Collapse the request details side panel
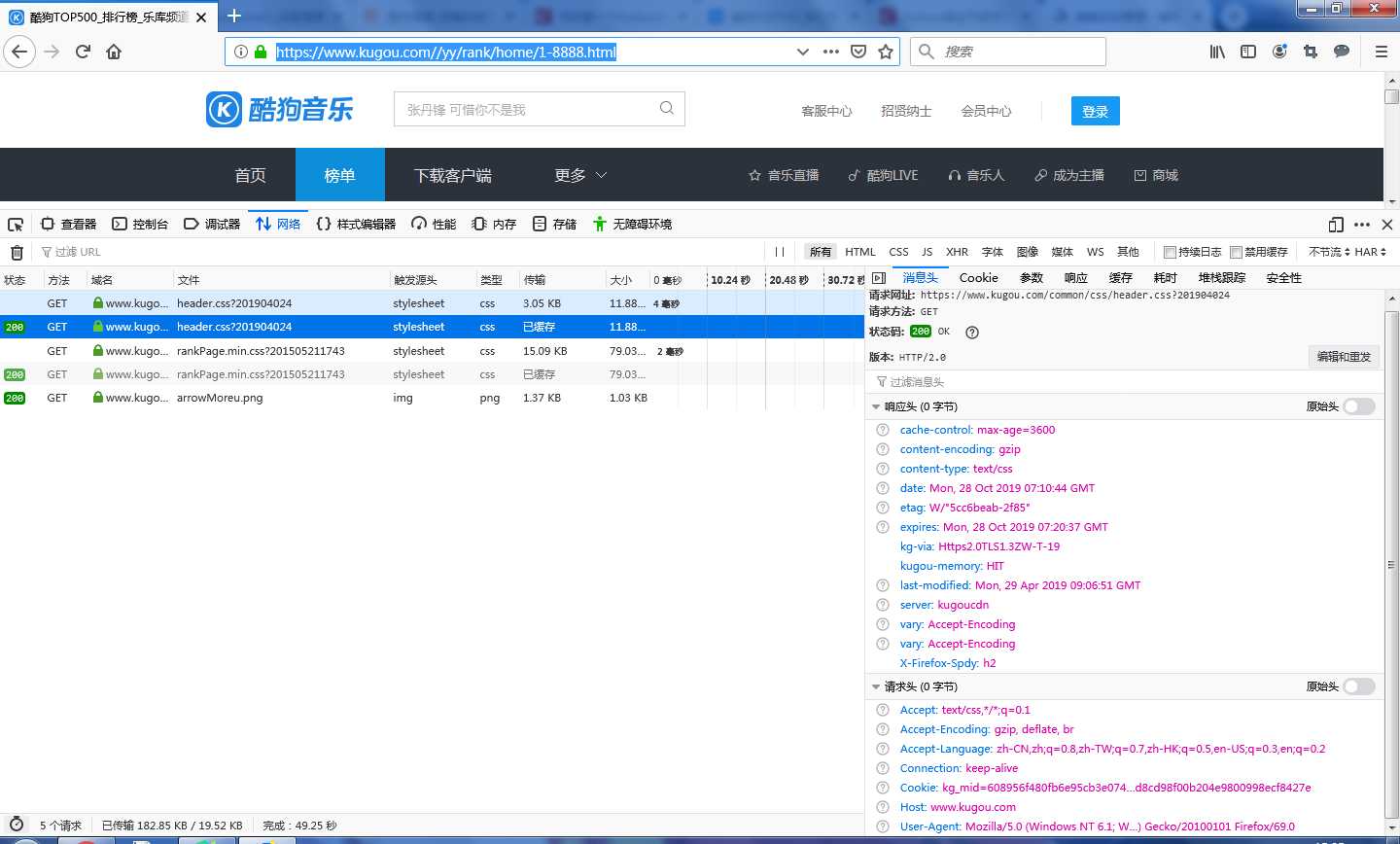 (x=879, y=278)
